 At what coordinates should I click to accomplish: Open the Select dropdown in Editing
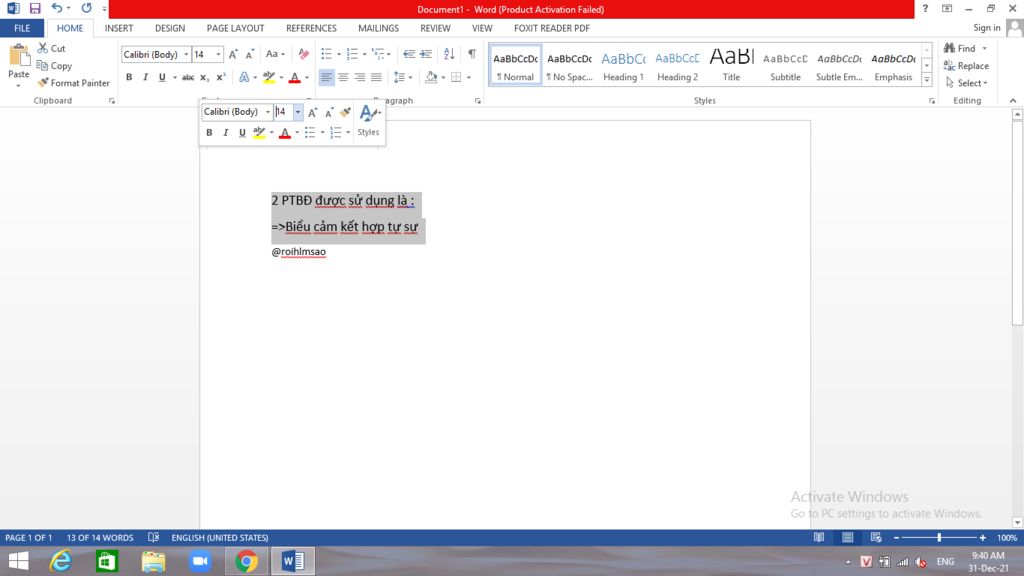967,83
